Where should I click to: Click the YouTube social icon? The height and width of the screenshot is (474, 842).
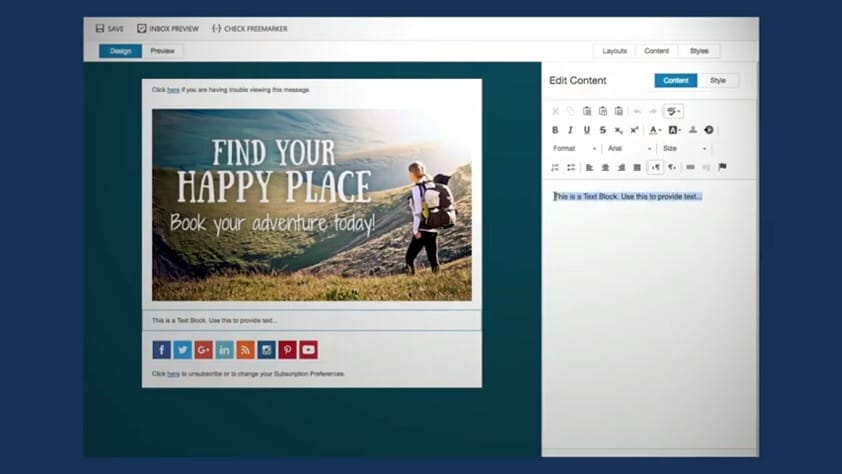point(308,349)
